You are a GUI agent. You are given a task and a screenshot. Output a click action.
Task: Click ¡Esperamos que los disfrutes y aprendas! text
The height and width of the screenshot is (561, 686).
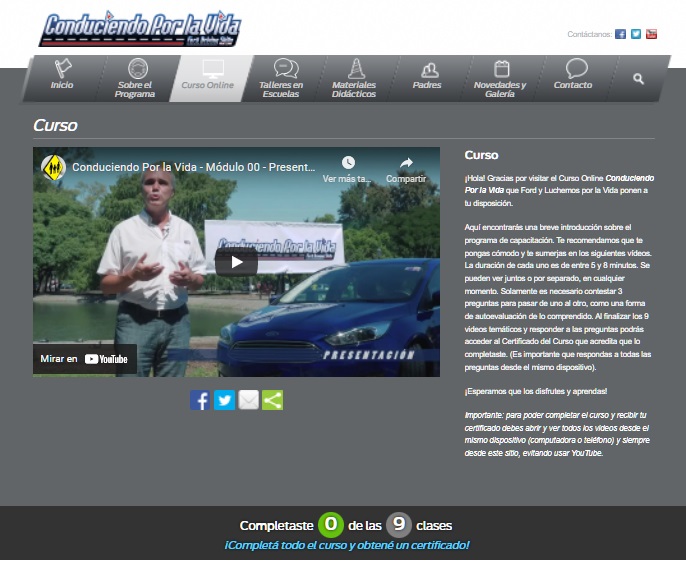pyautogui.click(x=536, y=391)
